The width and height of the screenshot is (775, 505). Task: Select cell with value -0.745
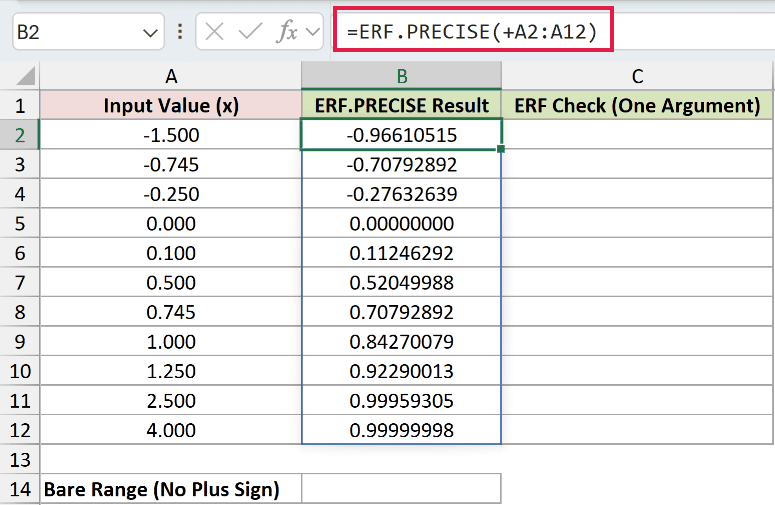pyautogui.click(x=171, y=164)
